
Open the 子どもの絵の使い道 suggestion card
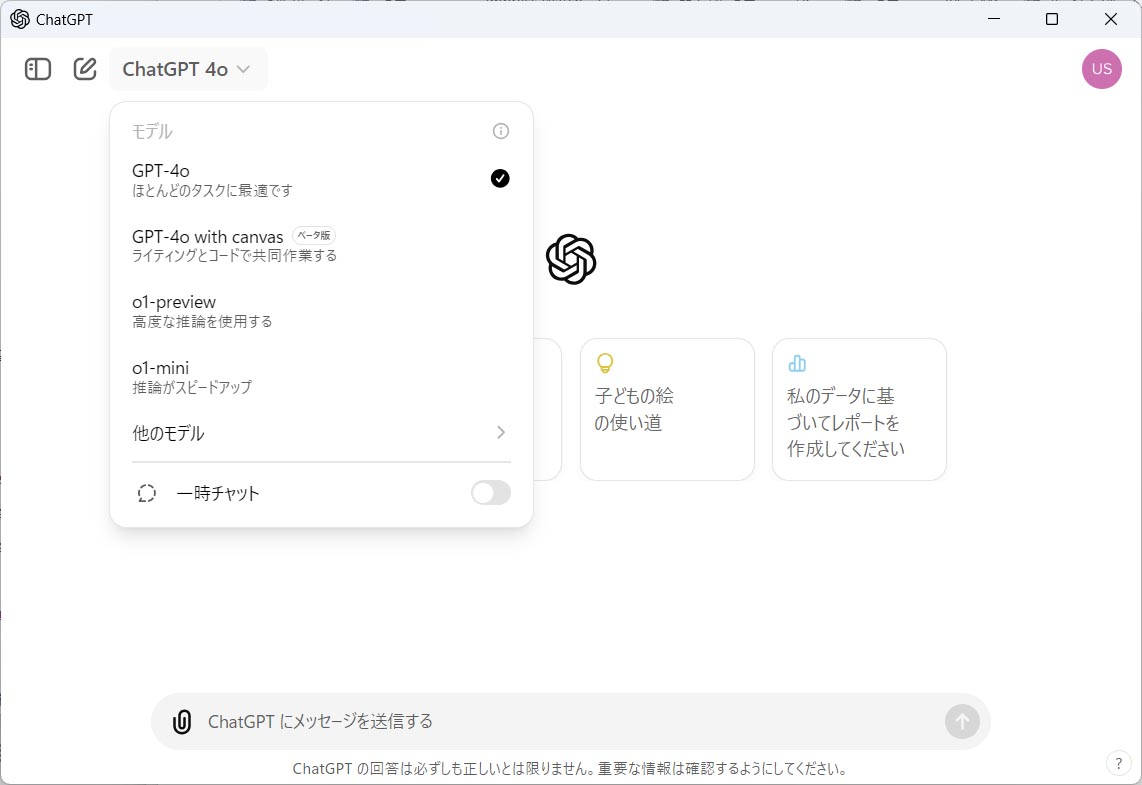(x=667, y=409)
